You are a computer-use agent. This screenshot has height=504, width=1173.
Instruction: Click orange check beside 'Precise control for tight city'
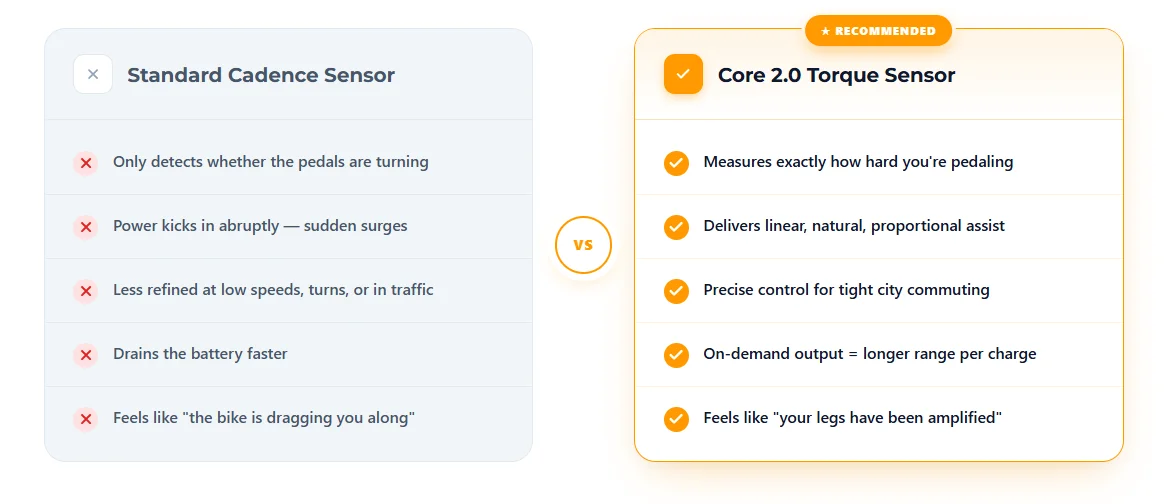[x=676, y=291]
